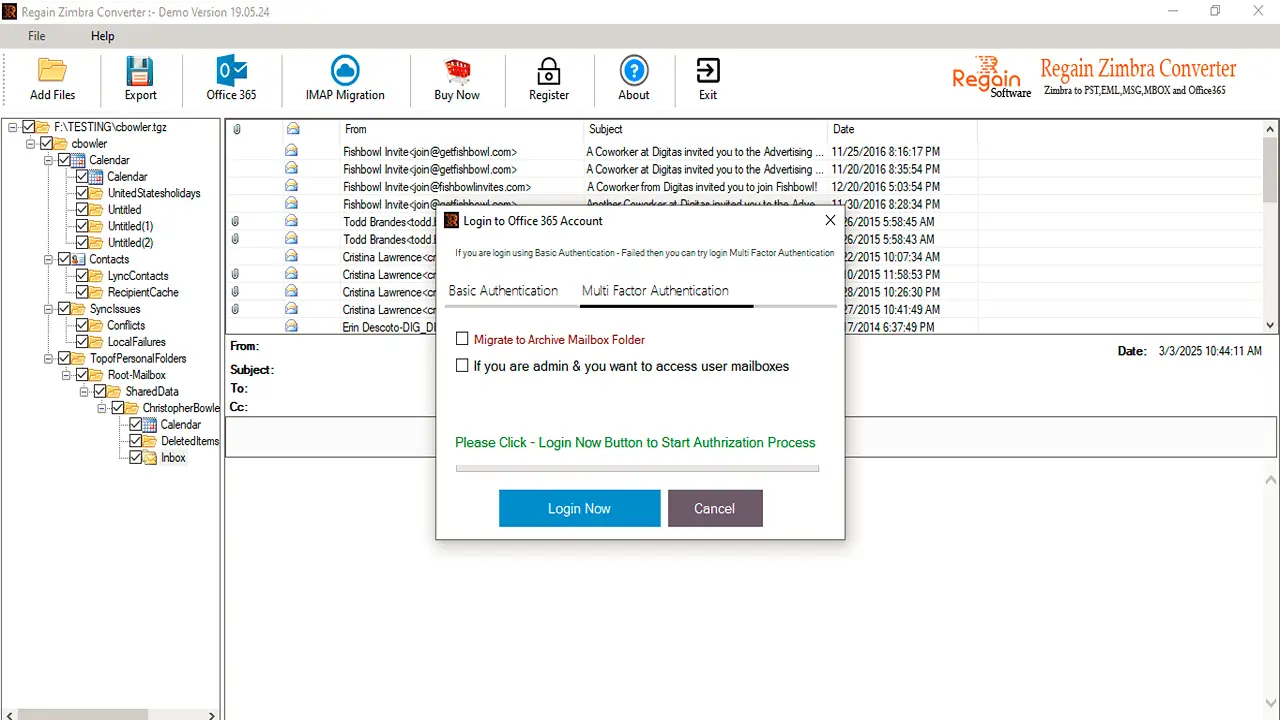
Task: Select the Untitled calendar tree item
Action: point(125,210)
